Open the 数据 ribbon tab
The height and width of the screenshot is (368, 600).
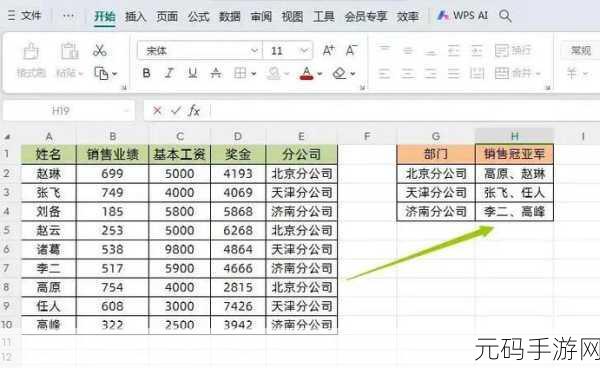pos(230,16)
